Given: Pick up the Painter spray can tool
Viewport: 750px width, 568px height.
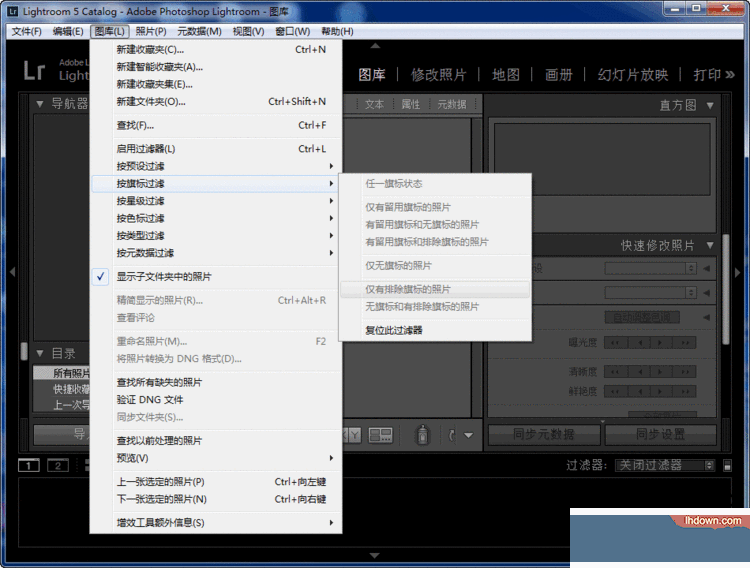Looking at the screenshot, I should (422, 435).
